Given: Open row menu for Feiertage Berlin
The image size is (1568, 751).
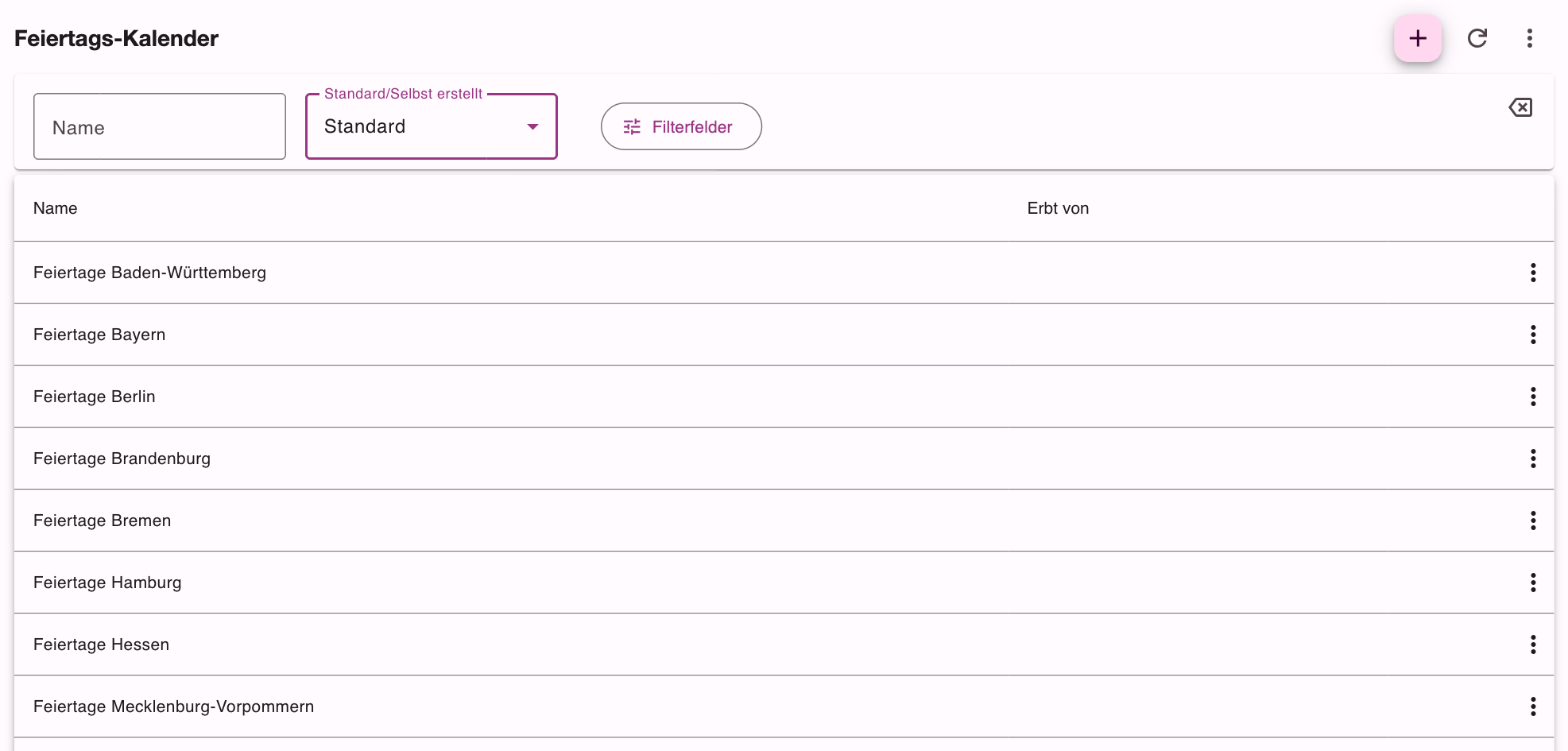Looking at the screenshot, I should [x=1533, y=397].
